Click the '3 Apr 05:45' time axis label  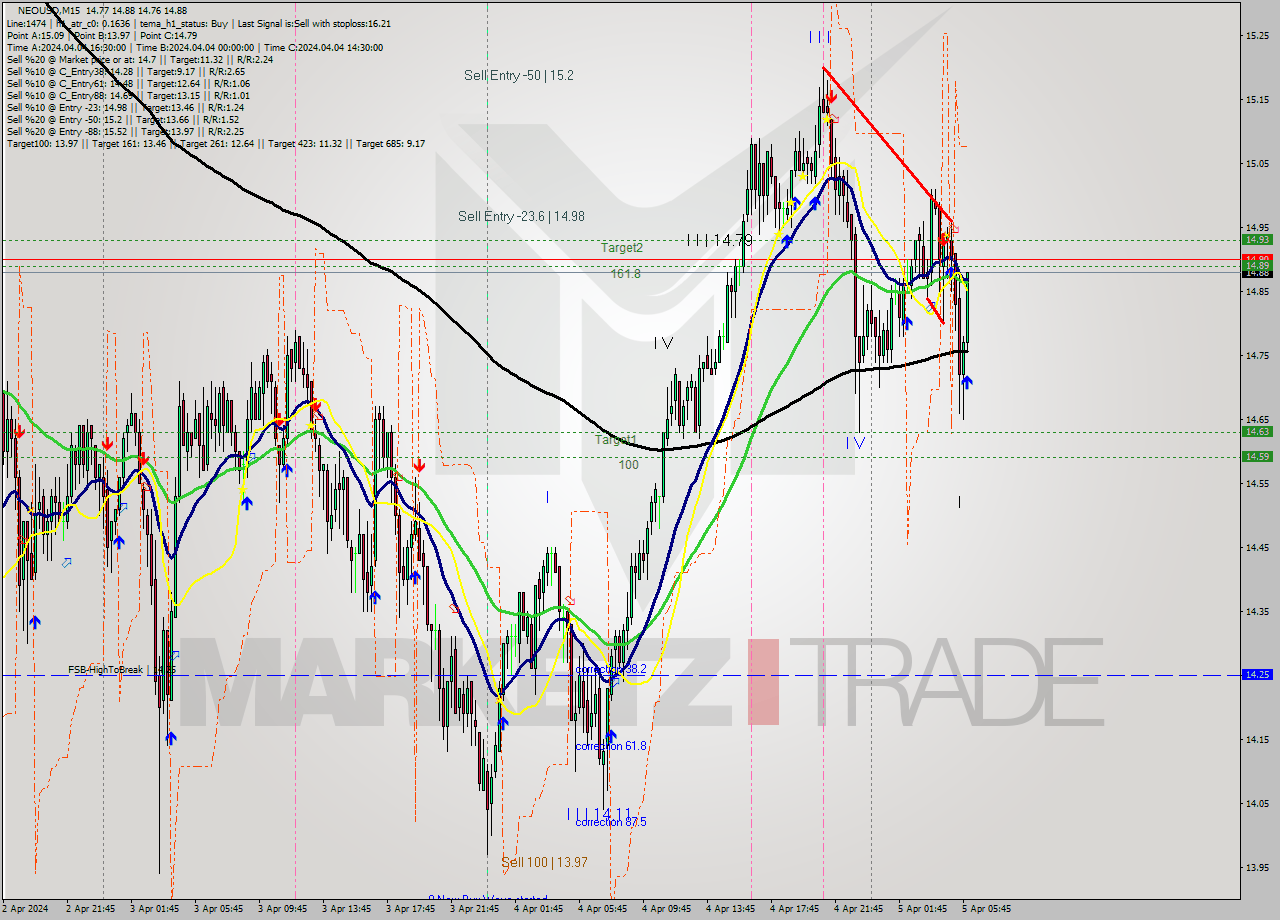coord(217,909)
